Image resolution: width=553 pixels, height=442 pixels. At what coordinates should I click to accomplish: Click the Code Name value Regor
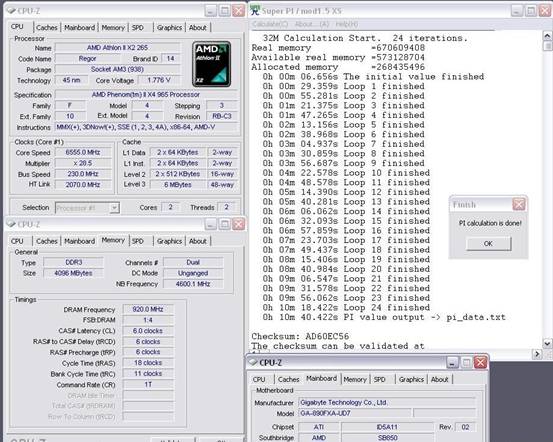(x=87, y=59)
